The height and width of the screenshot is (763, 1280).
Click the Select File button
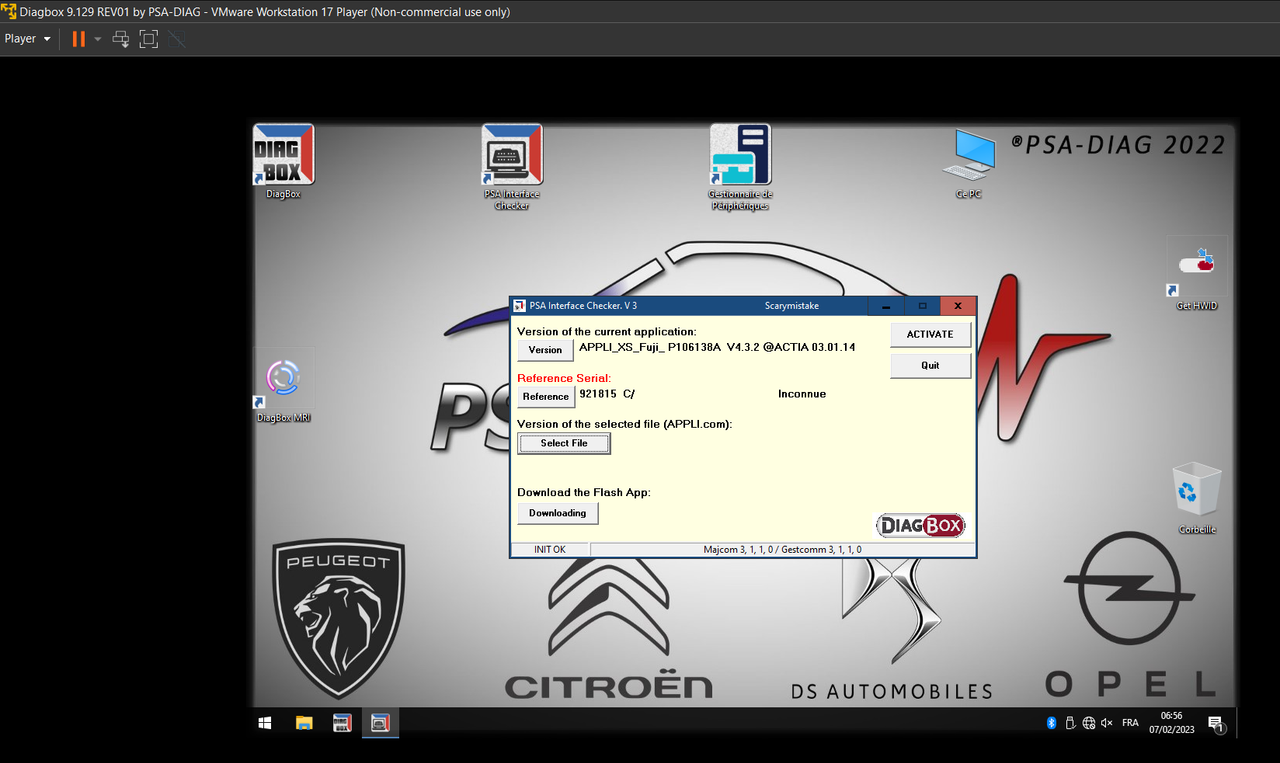tap(564, 443)
